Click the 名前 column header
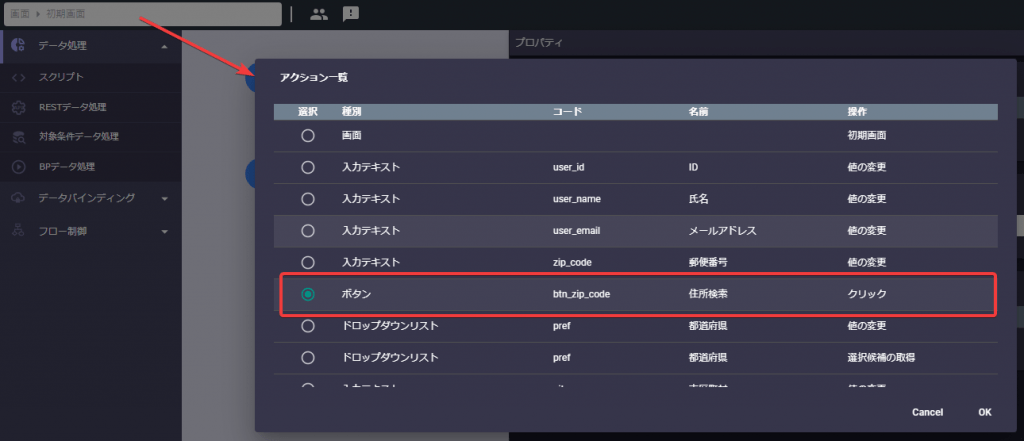 pyautogui.click(x=698, y=112)
